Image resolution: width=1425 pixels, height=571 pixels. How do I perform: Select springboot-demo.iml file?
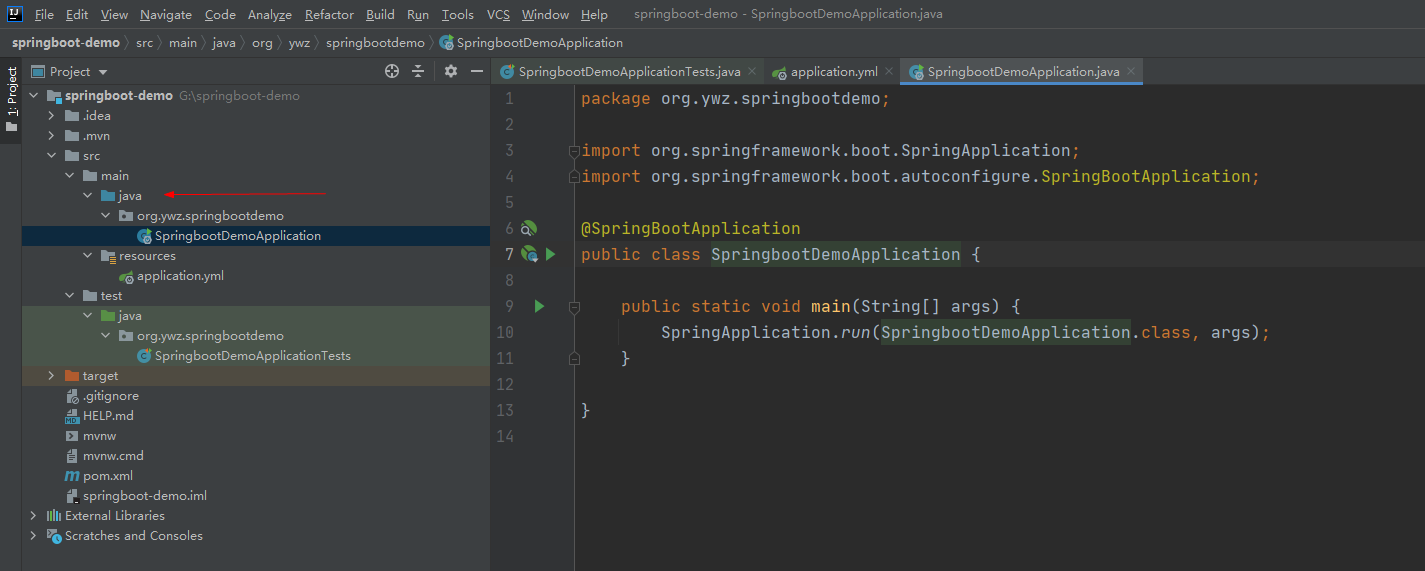(145, 496)
